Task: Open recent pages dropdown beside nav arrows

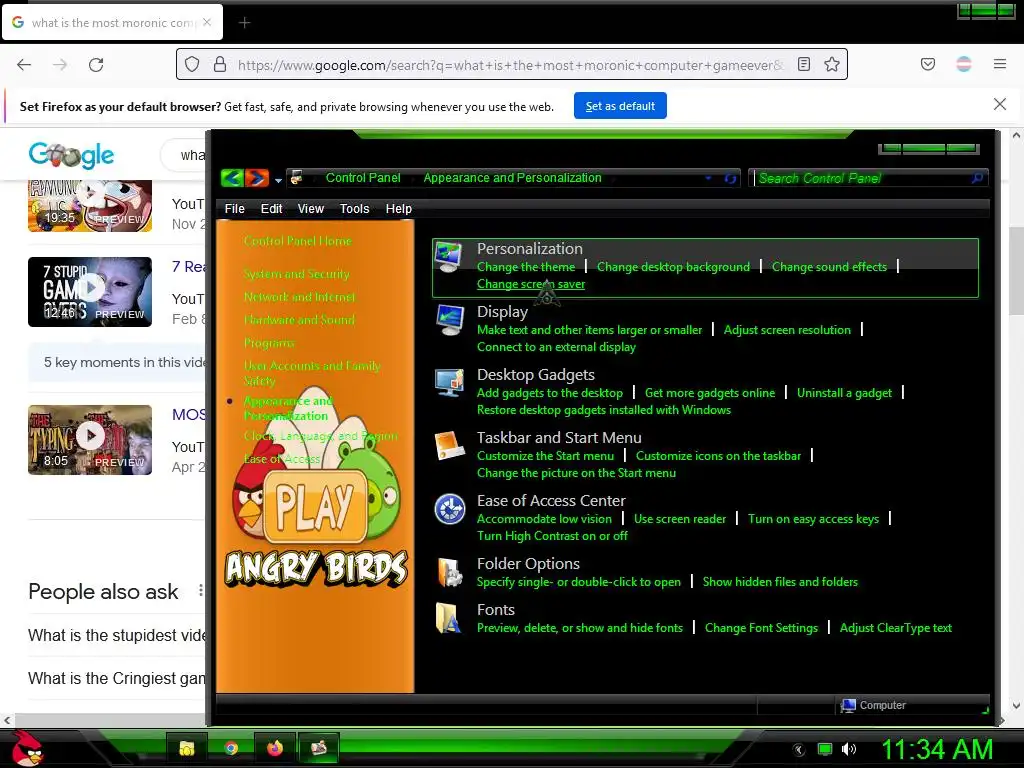Action: [x=278, y=180]
